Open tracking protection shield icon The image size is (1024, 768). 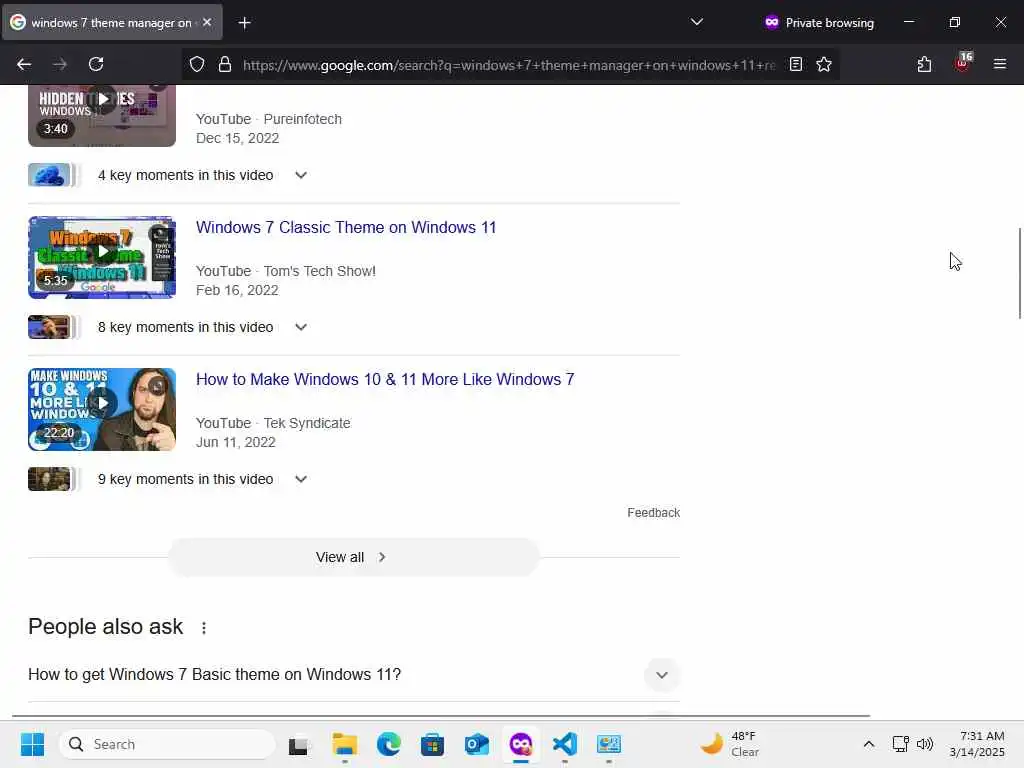point(197,64)
